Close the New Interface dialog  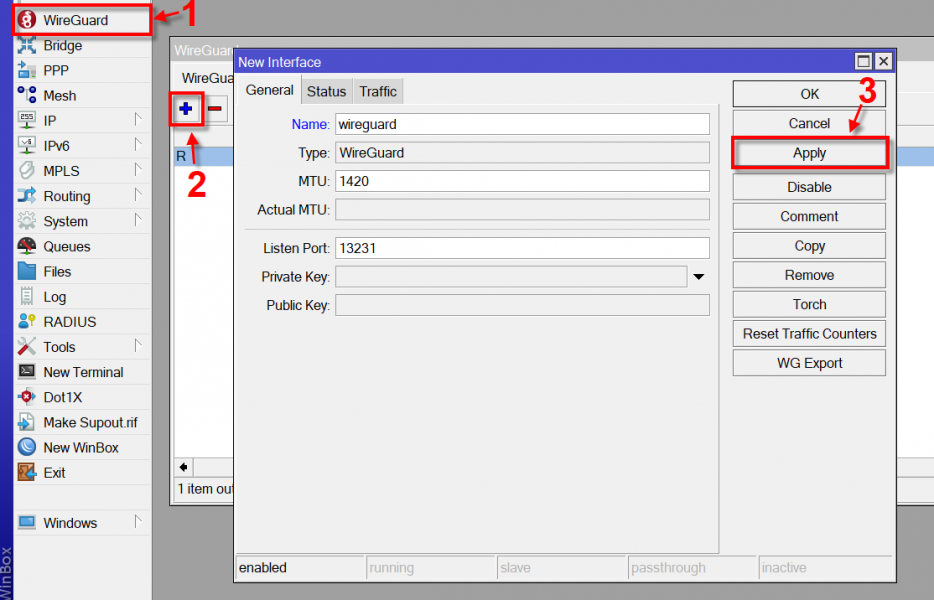(883, 61)
